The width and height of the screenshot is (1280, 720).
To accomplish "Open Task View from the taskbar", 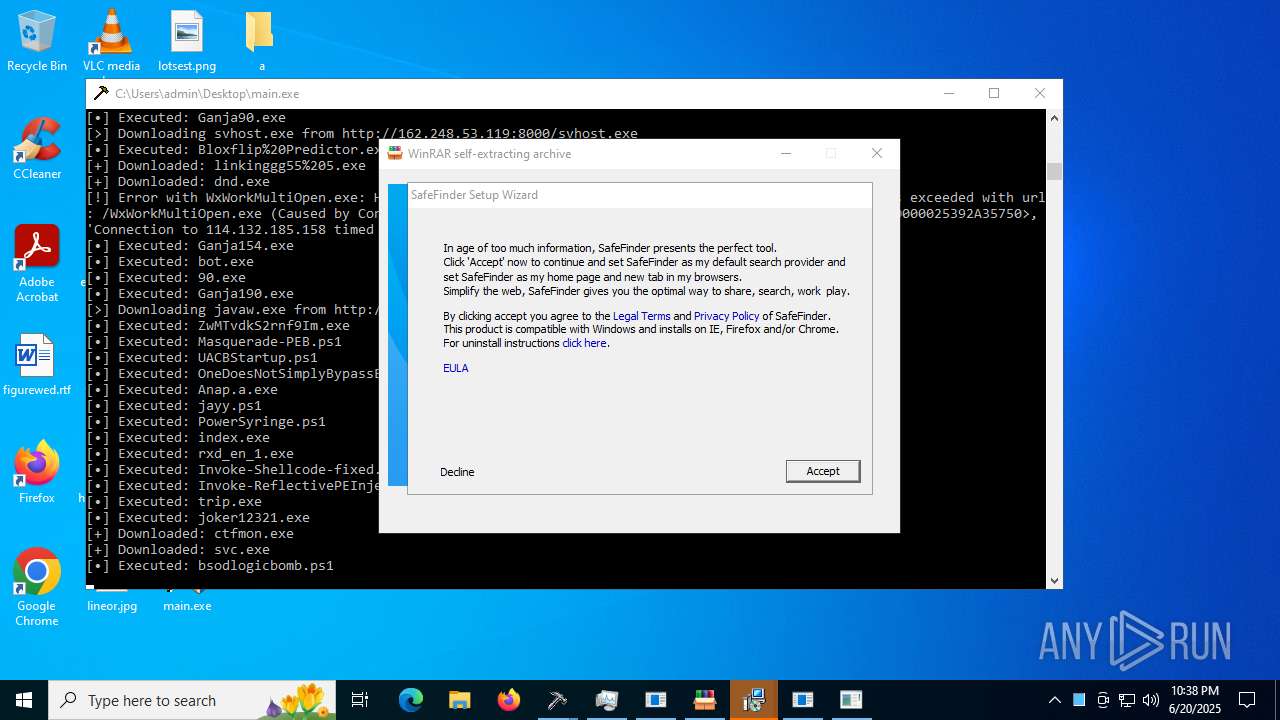I will (x=361, y=700).
